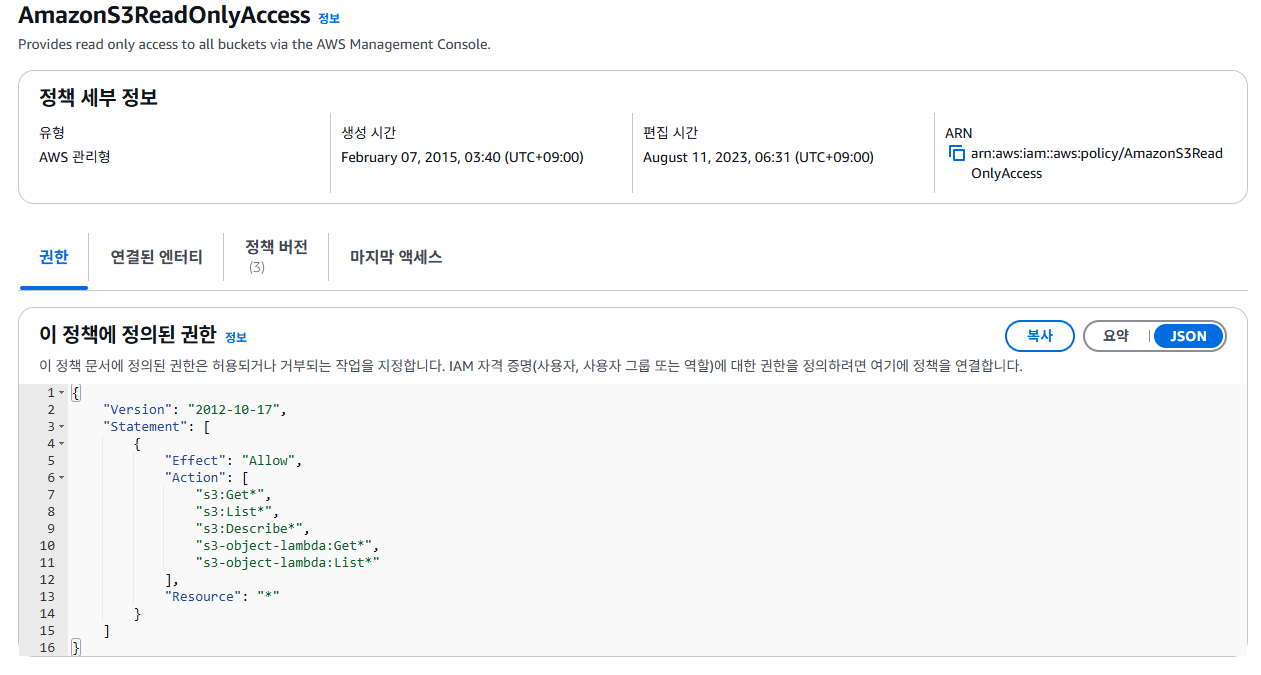
Task: Click the "Resource": "*" code line
Action: 222,597
